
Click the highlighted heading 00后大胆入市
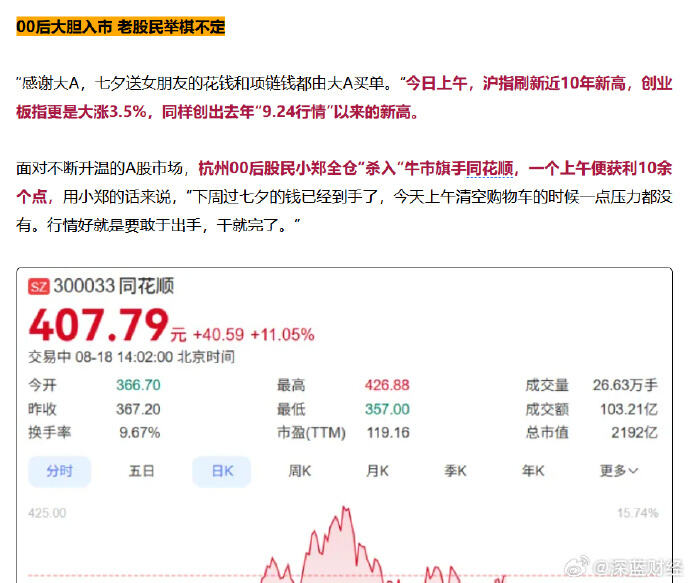coord(64,27)
